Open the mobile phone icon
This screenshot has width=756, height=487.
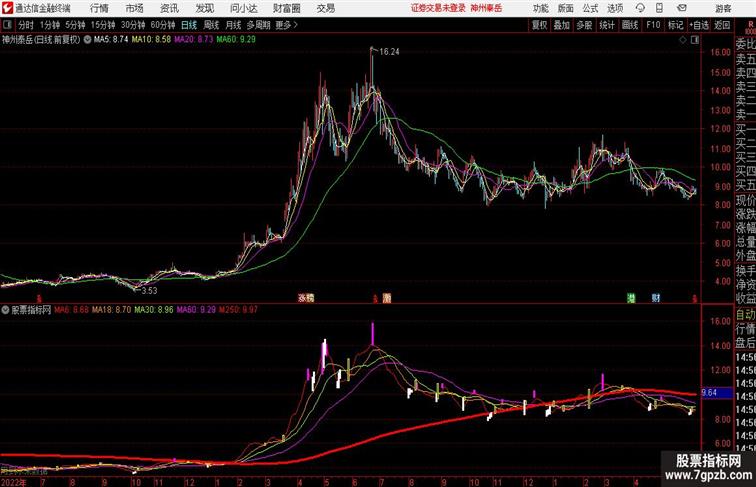pyautogui.click(x=659, y=8)
